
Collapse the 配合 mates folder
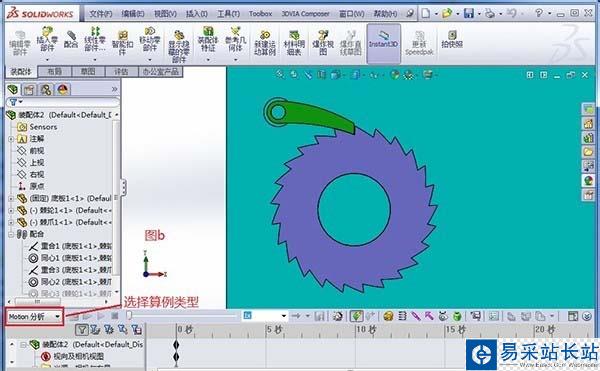[11, 234]
